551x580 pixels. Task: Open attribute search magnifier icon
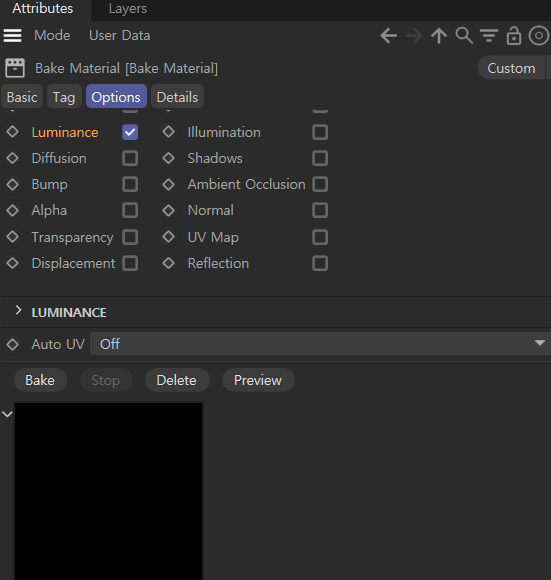click(464, 36)
